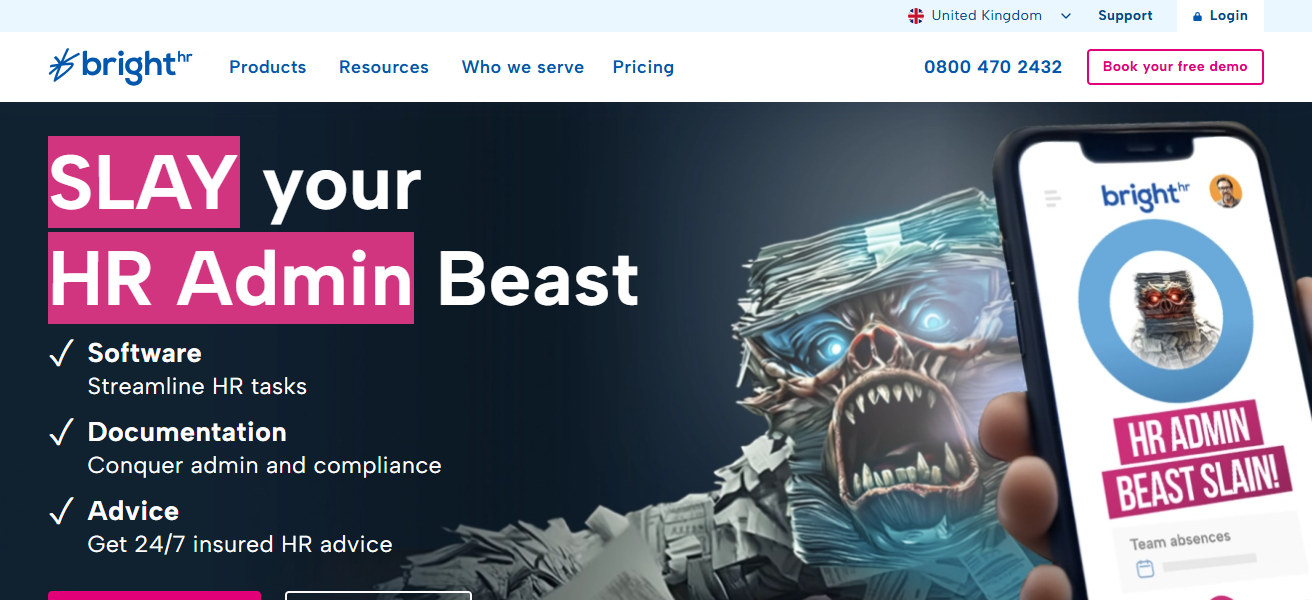1312x600 pixels.
Task: Open the Login tab in top bar
Action: [1221, 16]
